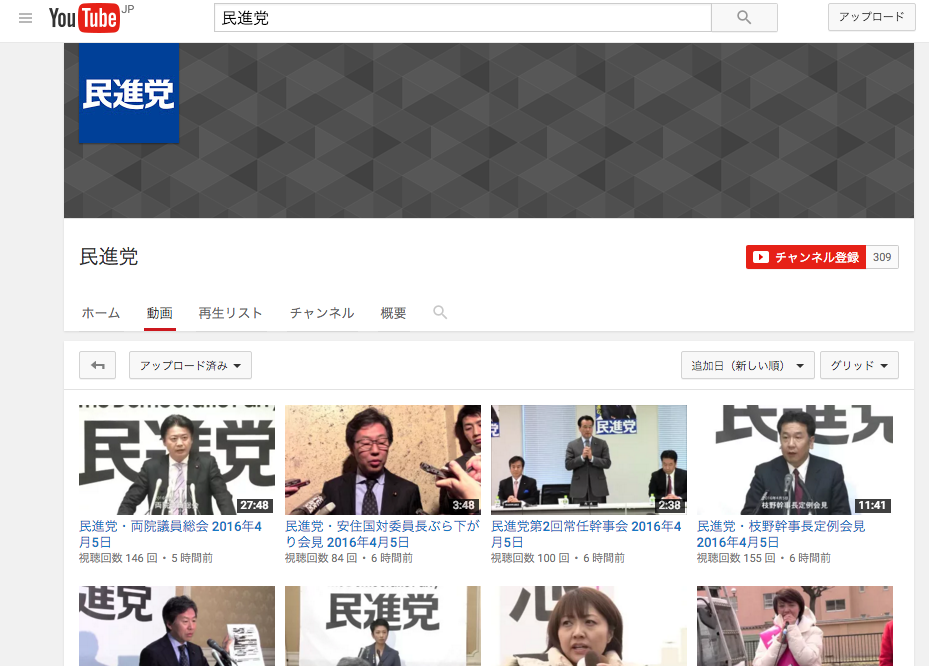The width and height of the screenshot is (929, 666).
Task: Open the グリッド view dropdown
Action: coord(859,366)
